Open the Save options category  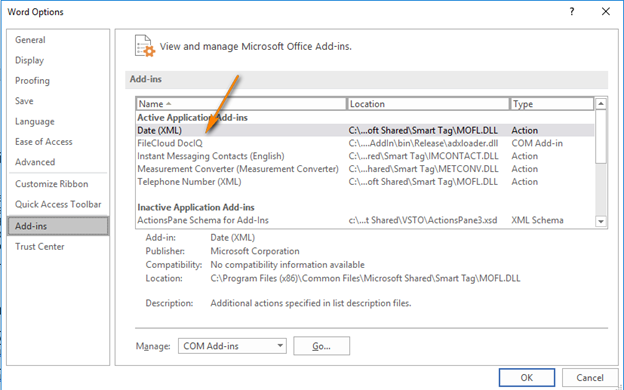24,101
